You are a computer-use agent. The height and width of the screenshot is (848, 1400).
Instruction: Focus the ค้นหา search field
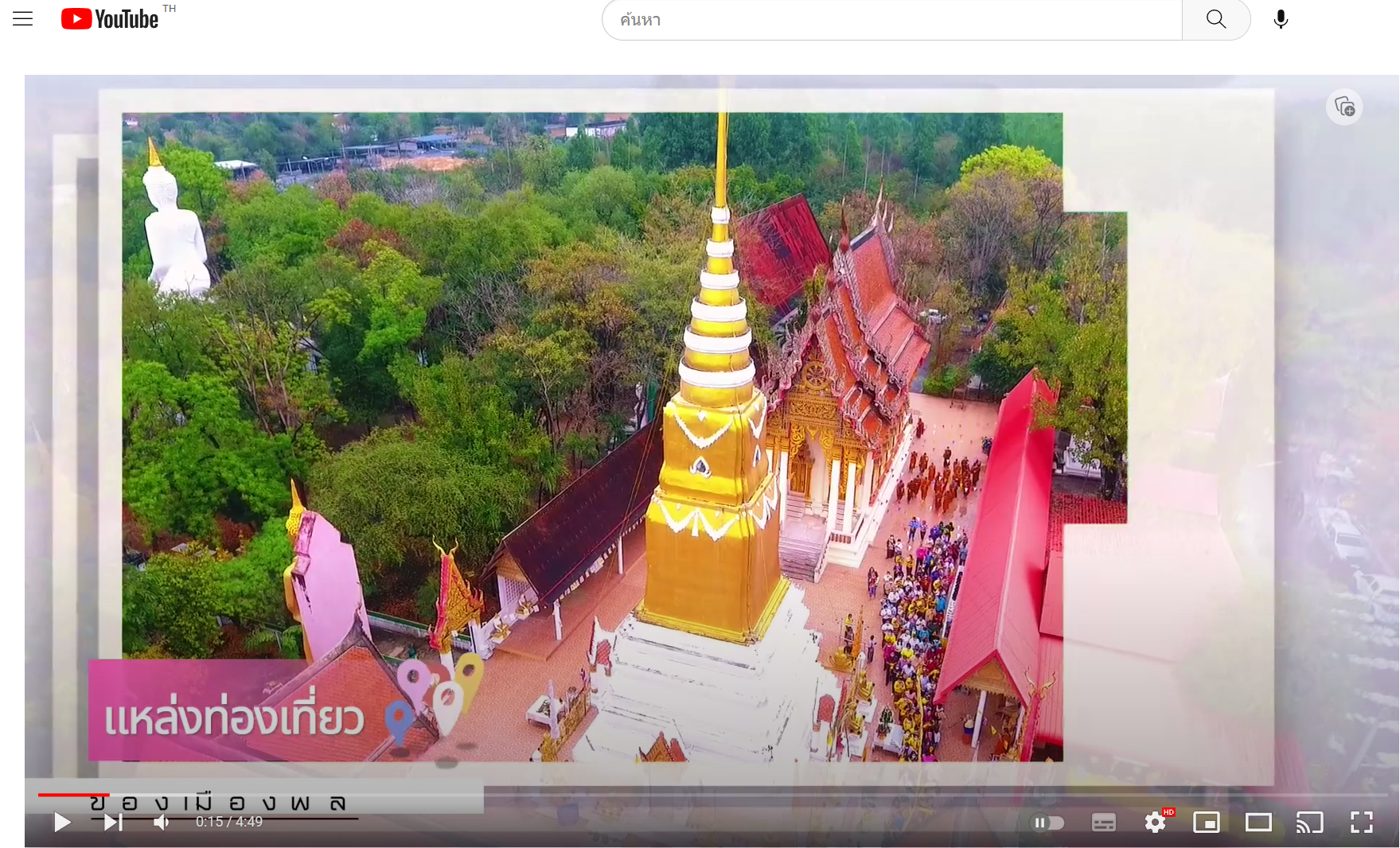[891, 20]
